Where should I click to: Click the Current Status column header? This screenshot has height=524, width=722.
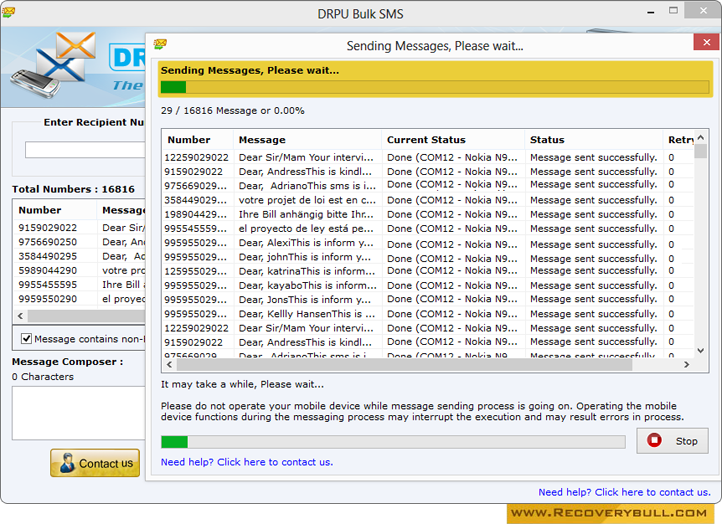(453, 140)
